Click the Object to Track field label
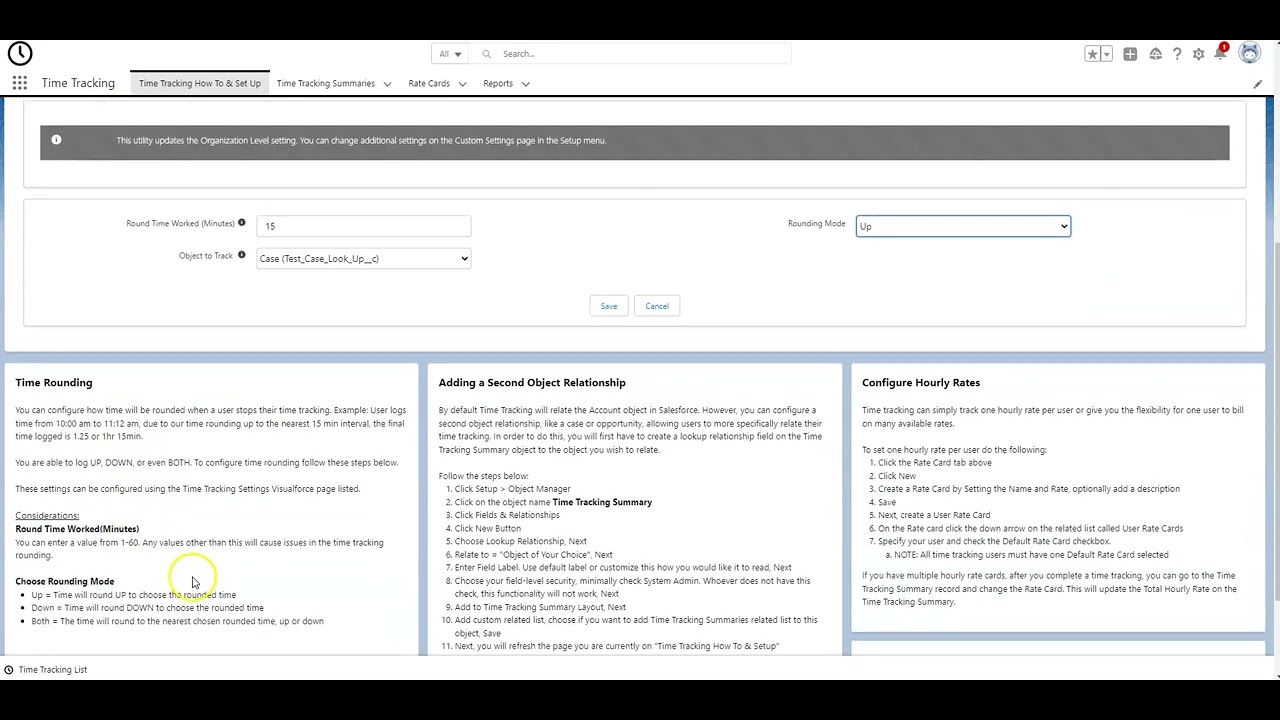Viewport: 1280px width, 720px height. (205, 256)
